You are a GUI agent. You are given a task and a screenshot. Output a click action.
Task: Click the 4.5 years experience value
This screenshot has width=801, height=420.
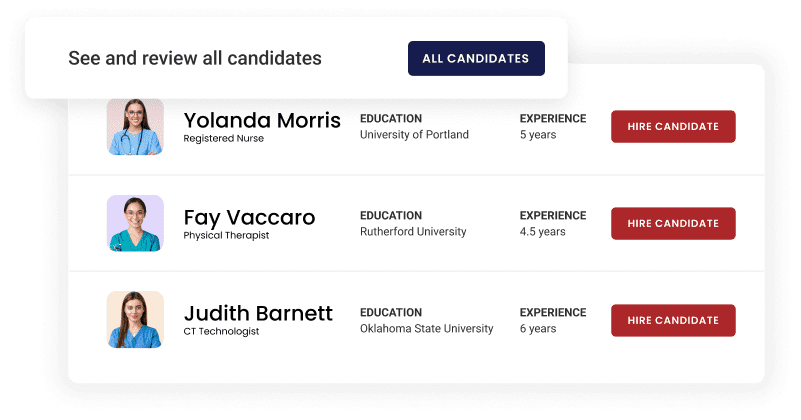point(542,232)
